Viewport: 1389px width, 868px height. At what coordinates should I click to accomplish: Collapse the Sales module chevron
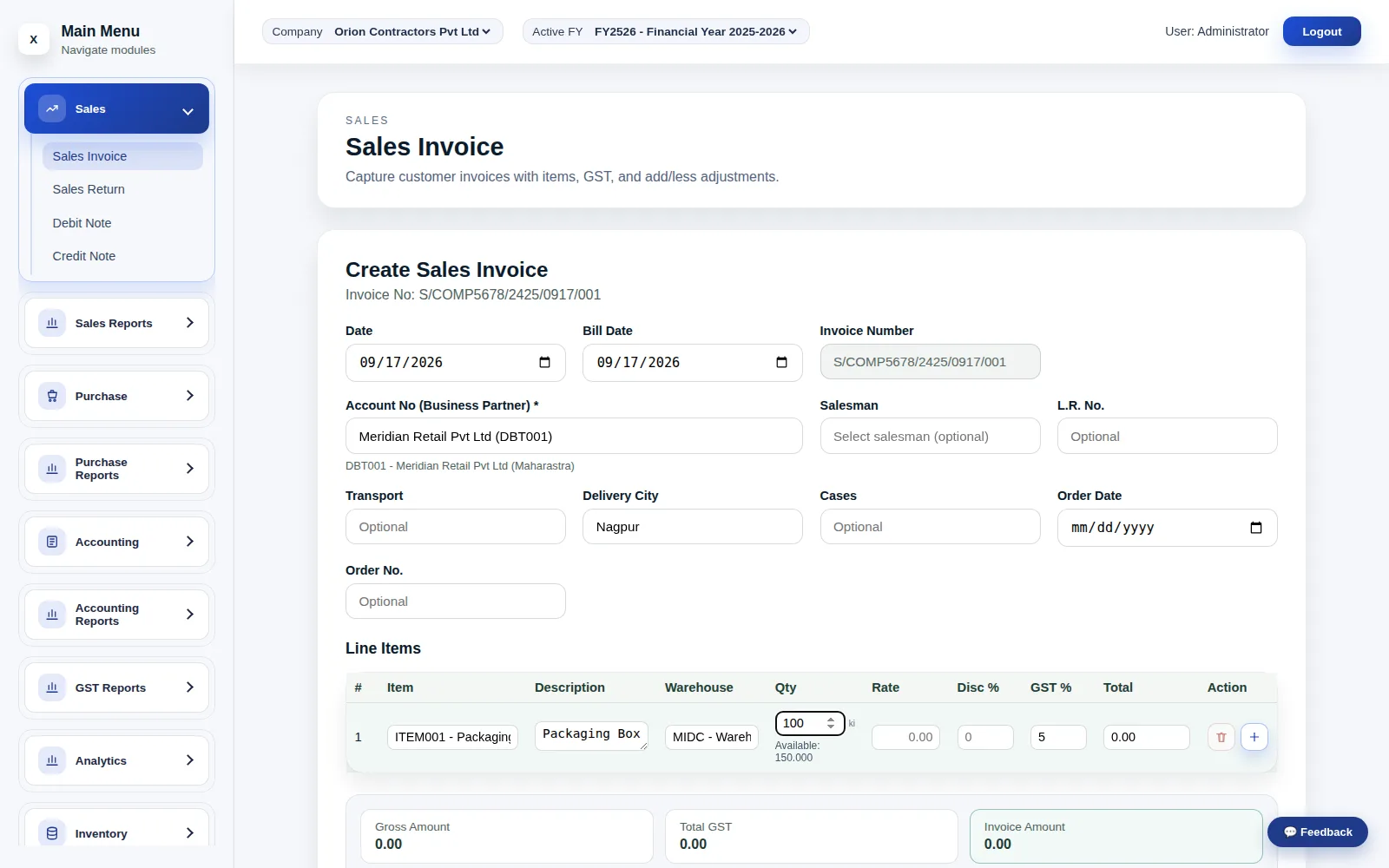[x=188, y=110]
